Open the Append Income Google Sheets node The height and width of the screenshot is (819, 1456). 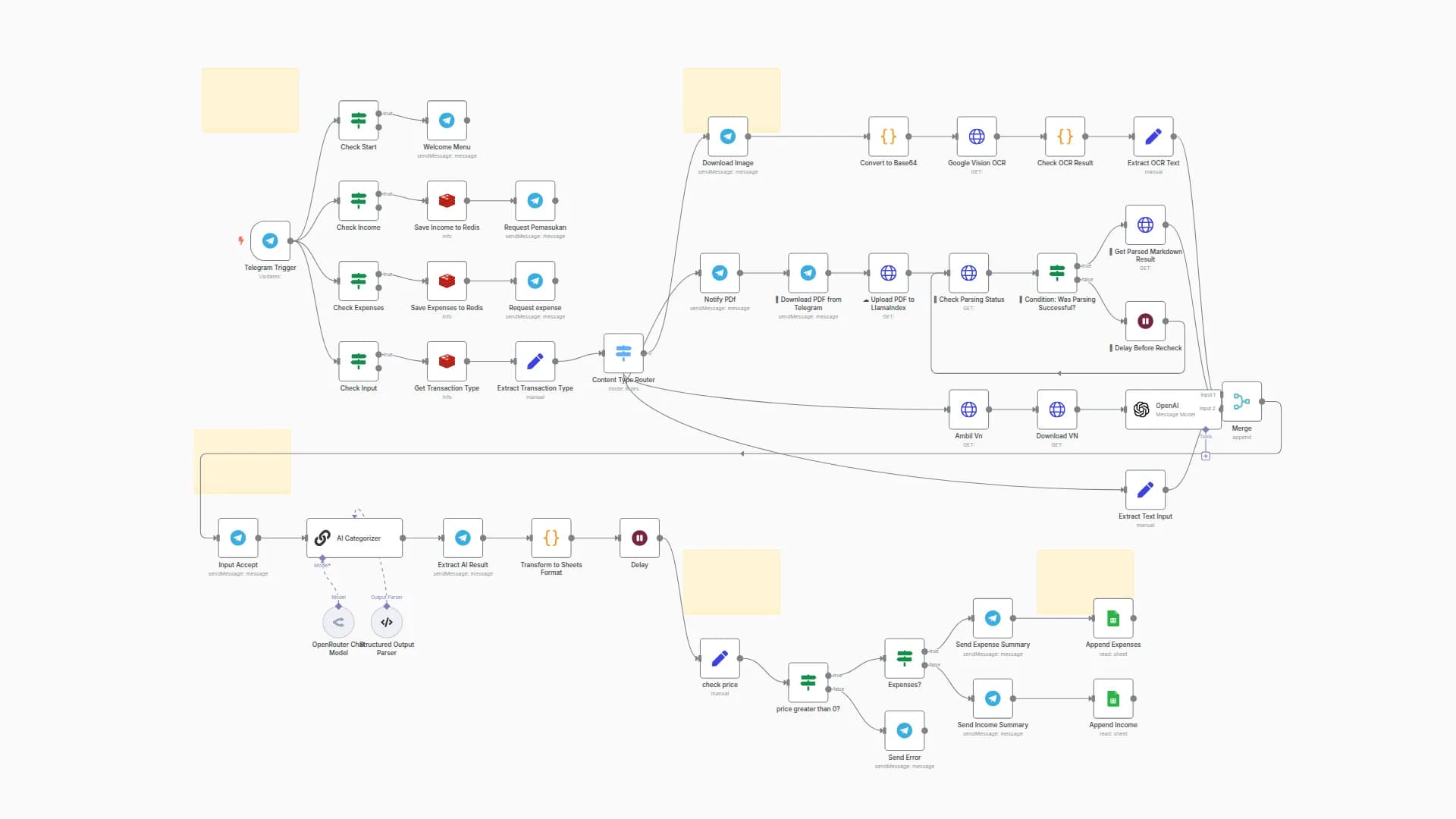tap(1113, 699)
